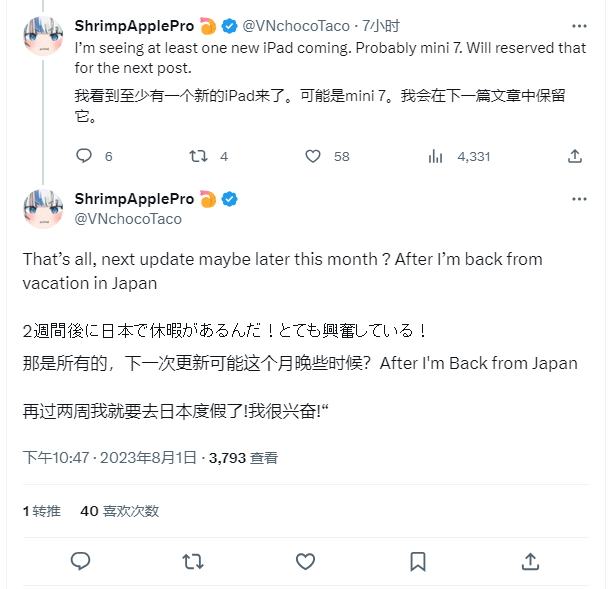Open the 下午10:47 · 2023年8月1日 timestamp
609x589 pixels.
click(110, 458)
